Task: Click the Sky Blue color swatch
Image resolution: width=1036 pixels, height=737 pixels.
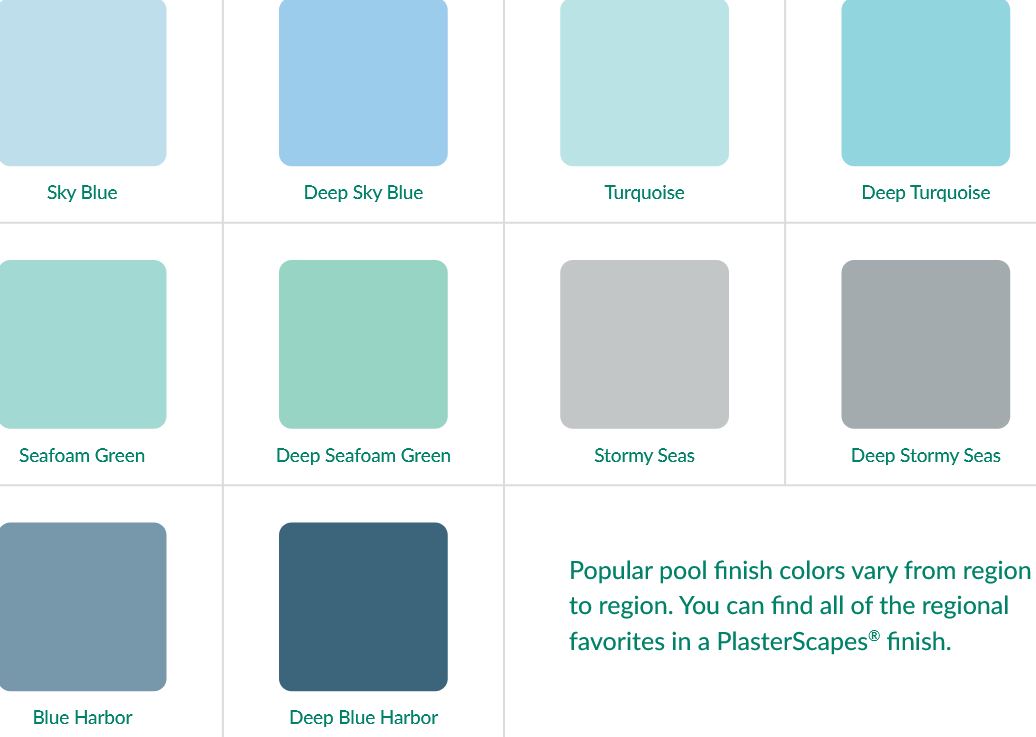Action: point(82,82)
